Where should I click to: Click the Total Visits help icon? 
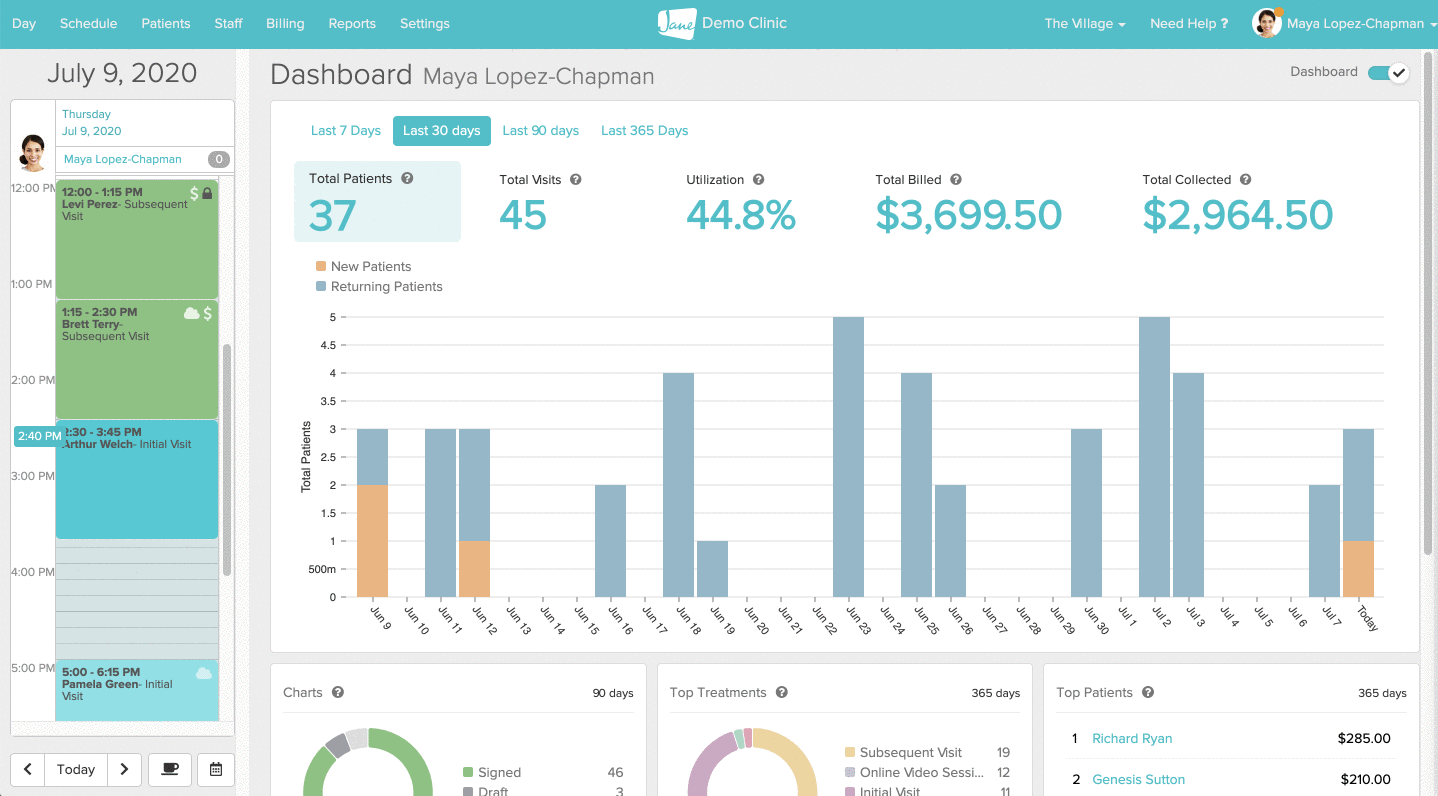[575, 180]
